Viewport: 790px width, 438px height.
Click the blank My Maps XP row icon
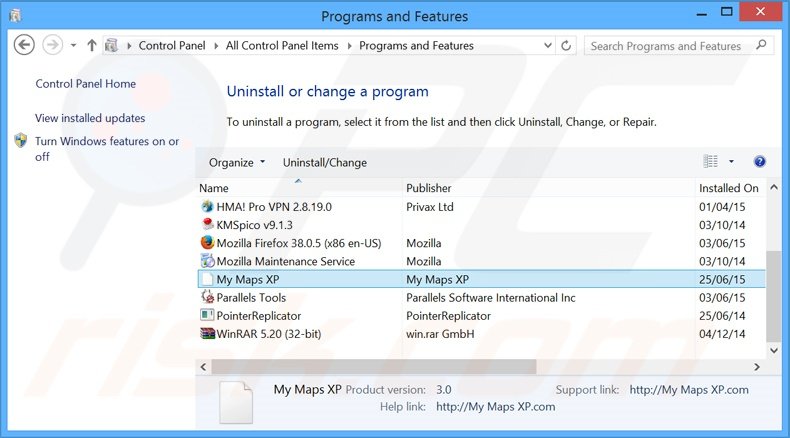[207, 279]
